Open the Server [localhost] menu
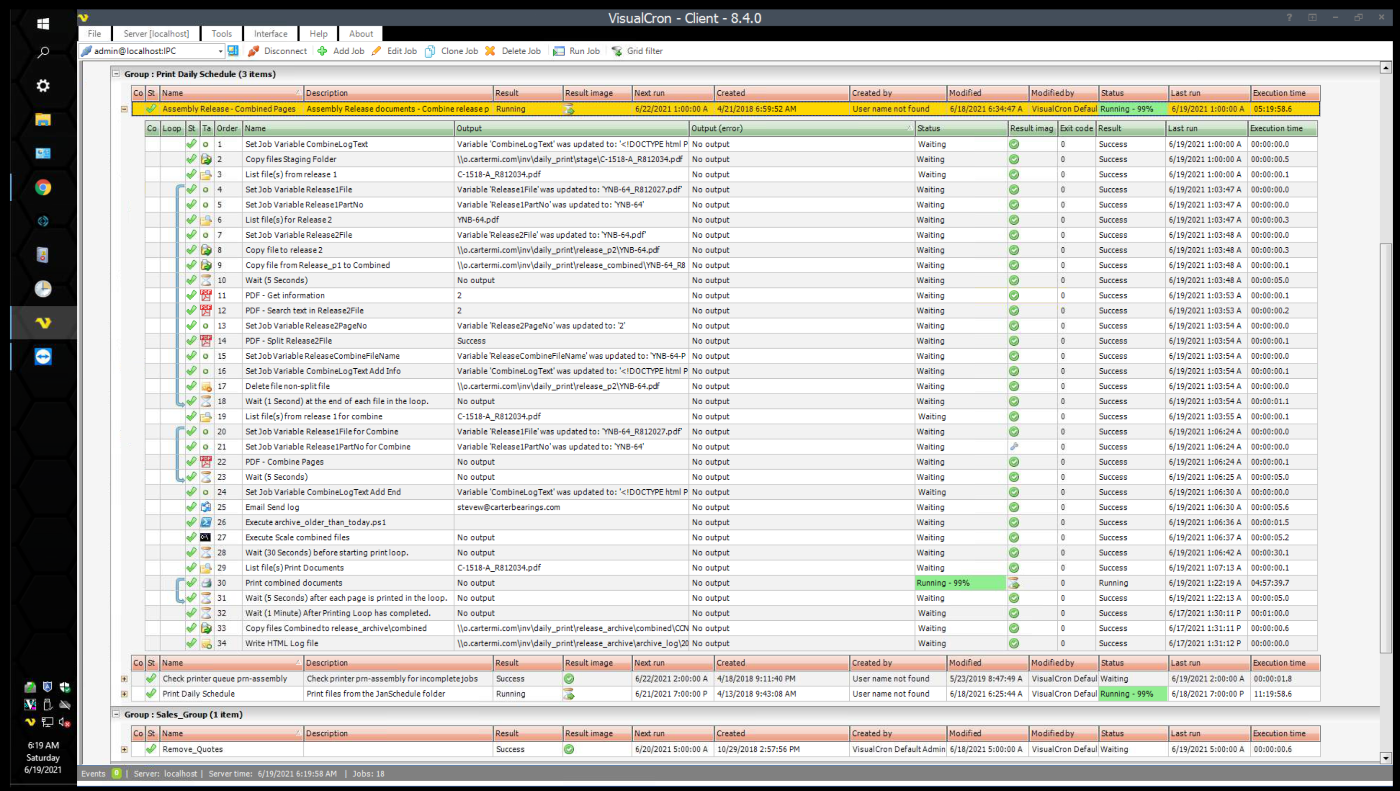 pos(156,34)
